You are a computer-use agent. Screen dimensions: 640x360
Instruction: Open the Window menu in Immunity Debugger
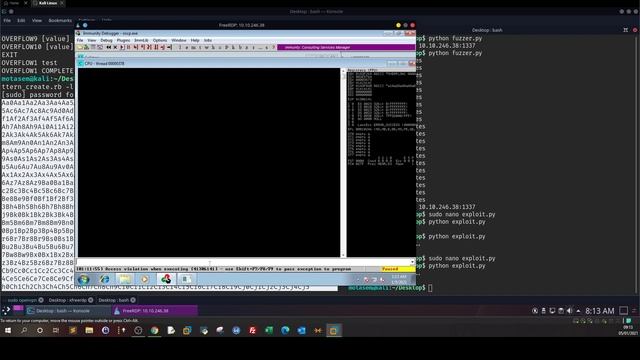[179, 40]
